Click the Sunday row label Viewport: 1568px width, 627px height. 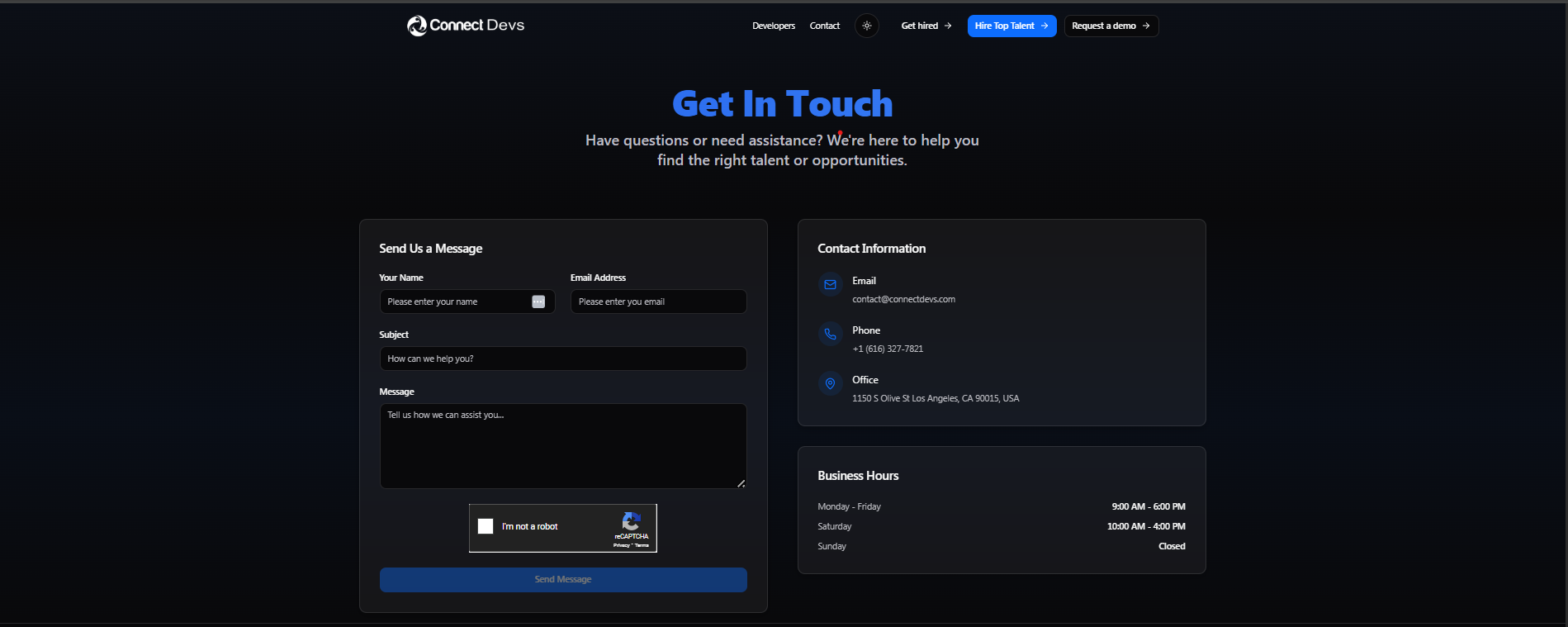832,547
